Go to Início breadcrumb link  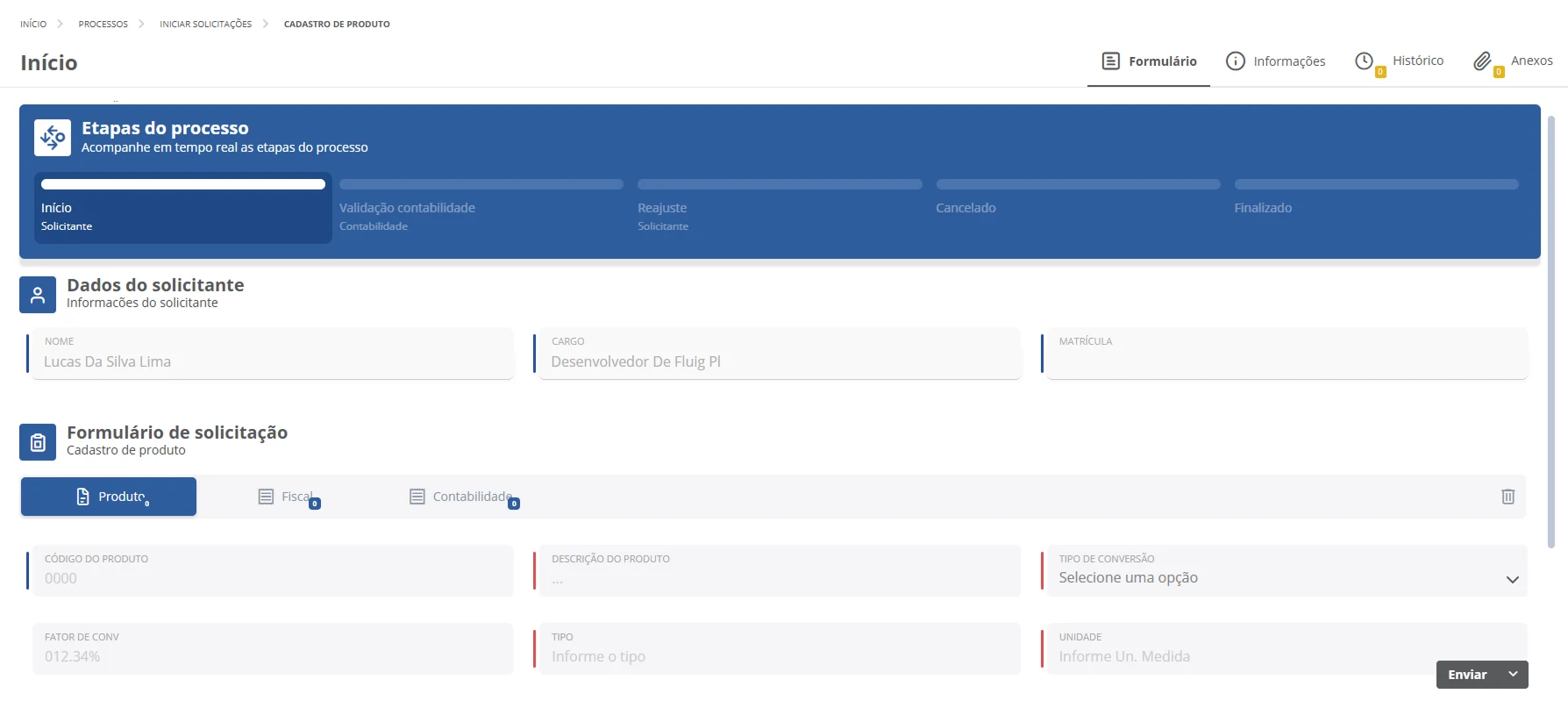33,24
